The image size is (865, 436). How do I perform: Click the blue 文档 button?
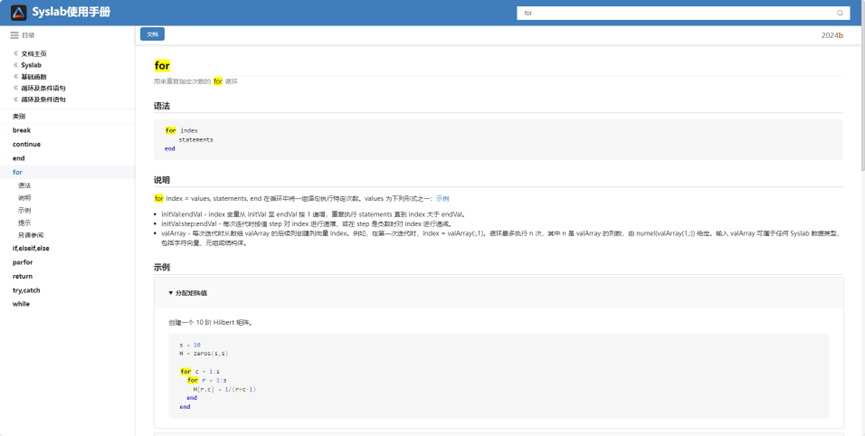[x=152, y=34]
